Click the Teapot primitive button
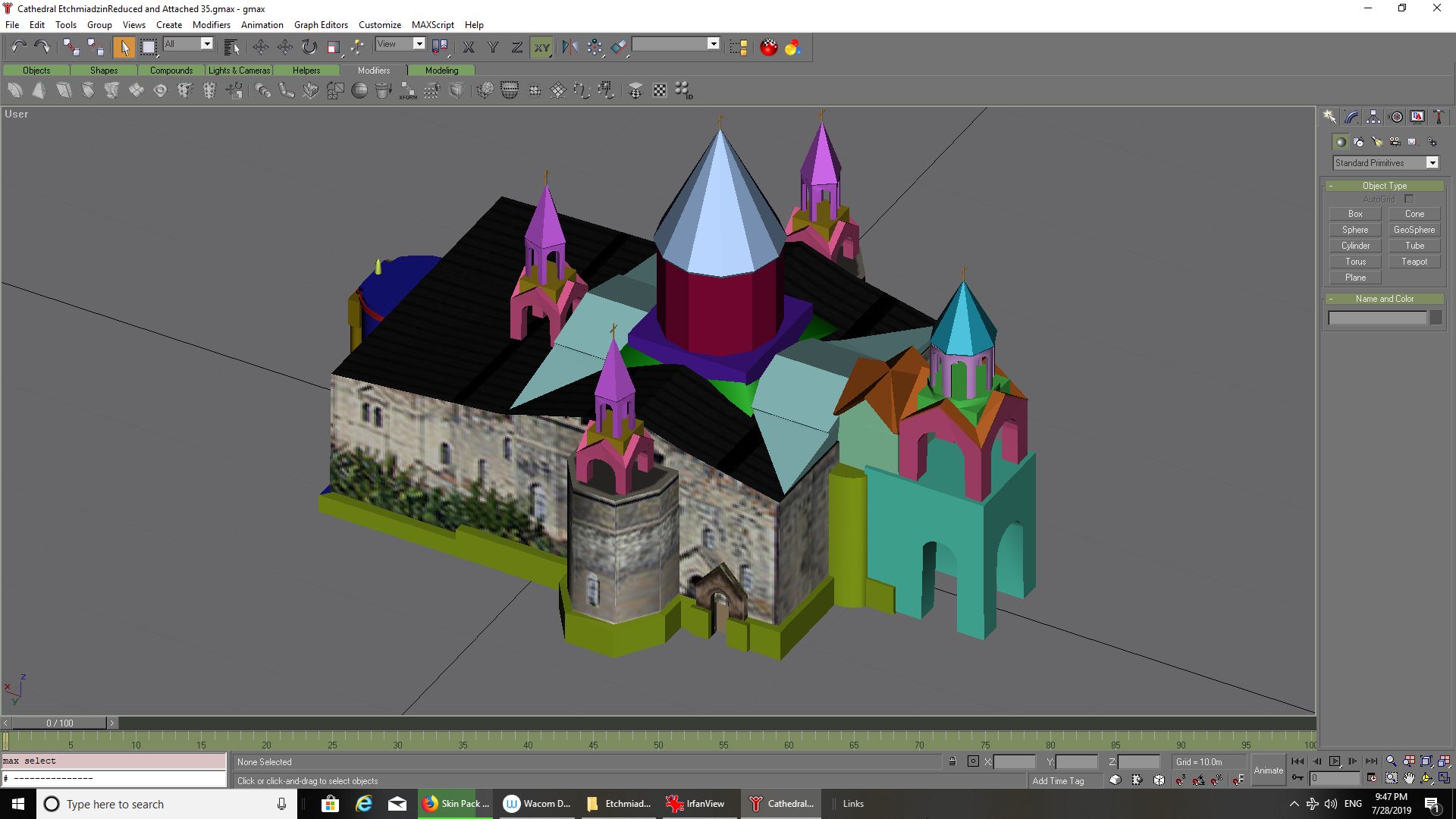The width and height of the screenshot is (1456, 819). [1414, 262]
